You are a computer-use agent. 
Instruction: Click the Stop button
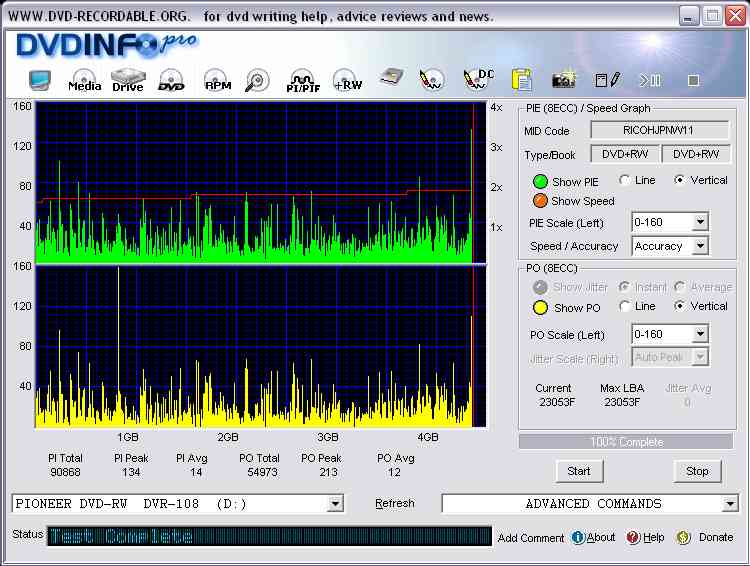697,471
